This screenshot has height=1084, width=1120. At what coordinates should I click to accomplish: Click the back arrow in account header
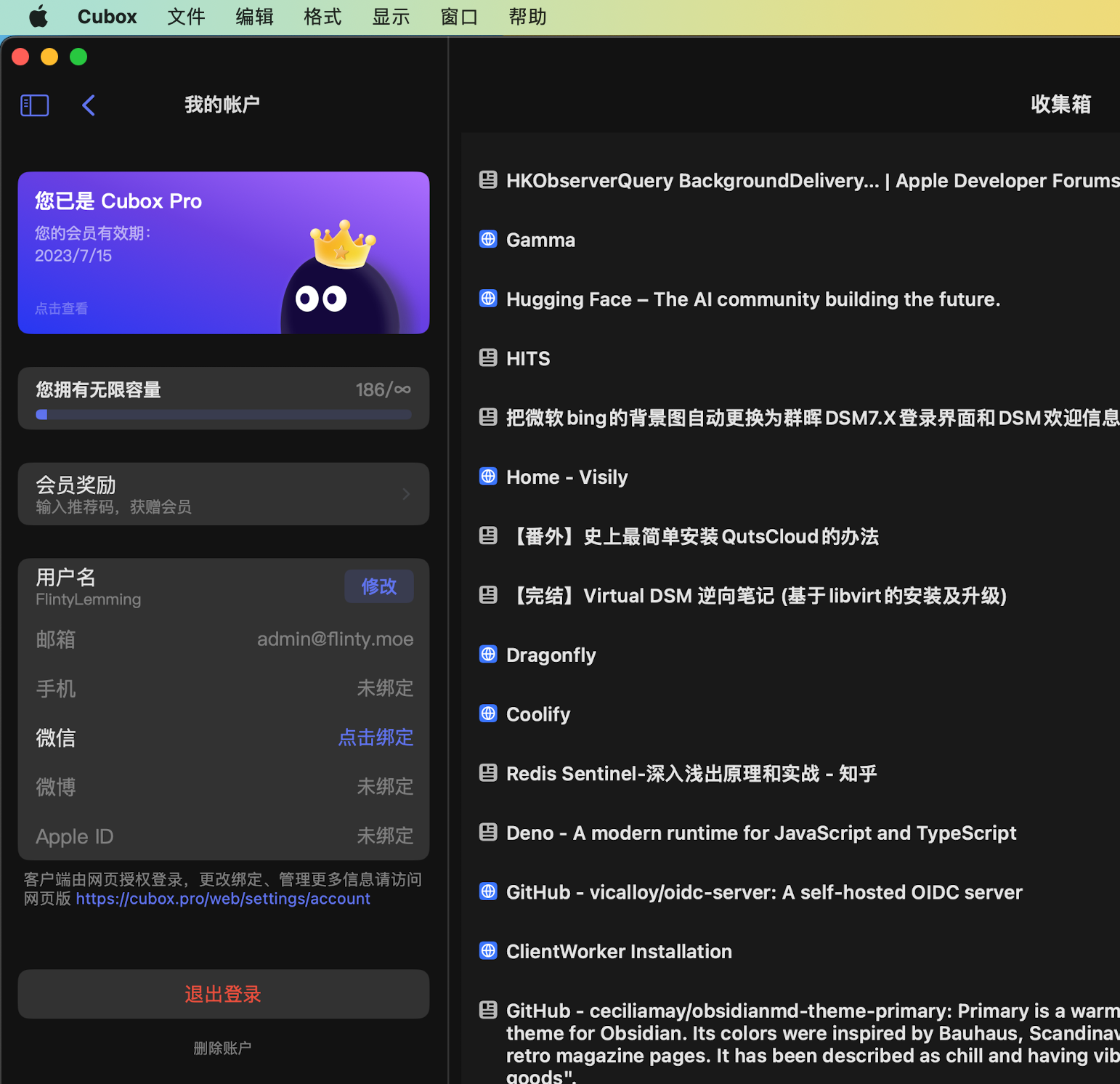coord(89,105)
